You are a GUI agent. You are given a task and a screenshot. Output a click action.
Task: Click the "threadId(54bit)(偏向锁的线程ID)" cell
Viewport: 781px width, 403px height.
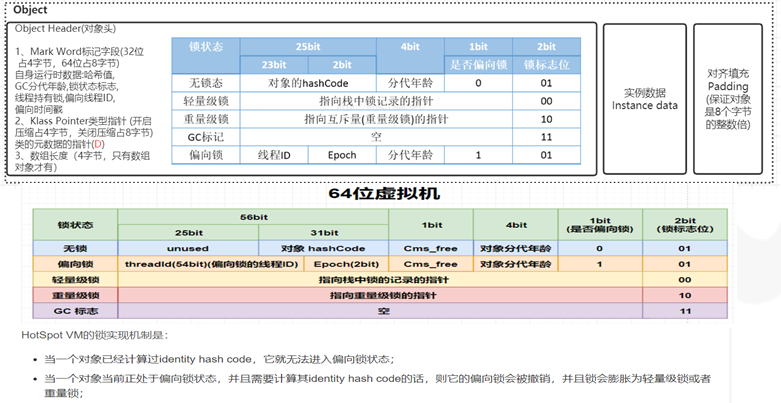tap(212, 264)
